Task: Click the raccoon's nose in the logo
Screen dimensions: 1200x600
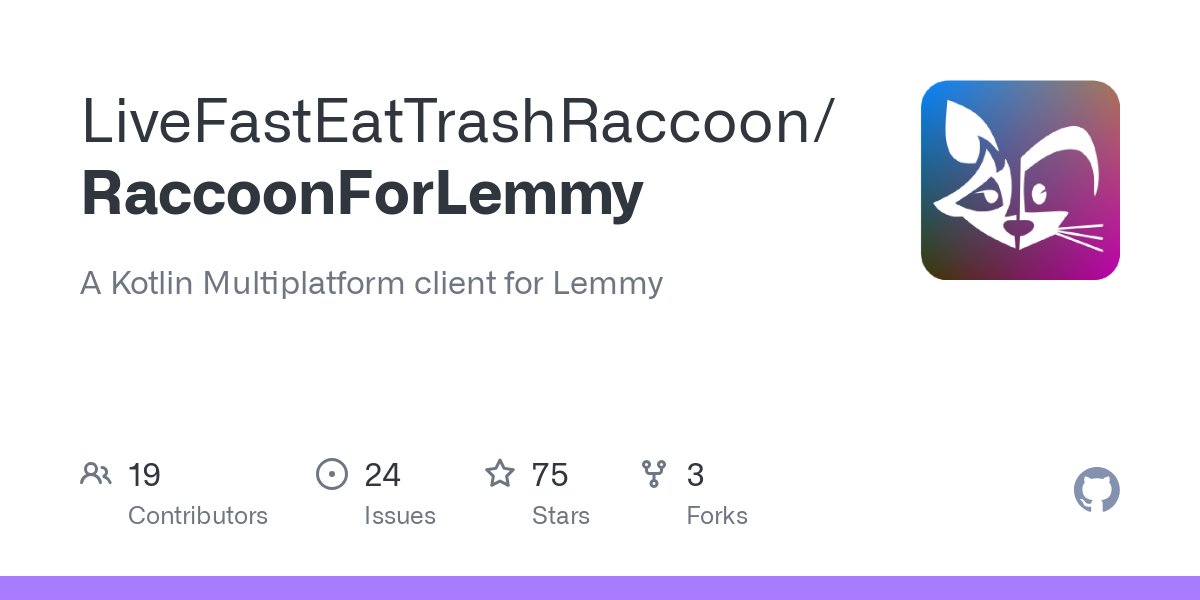Action: (1019, 230)
